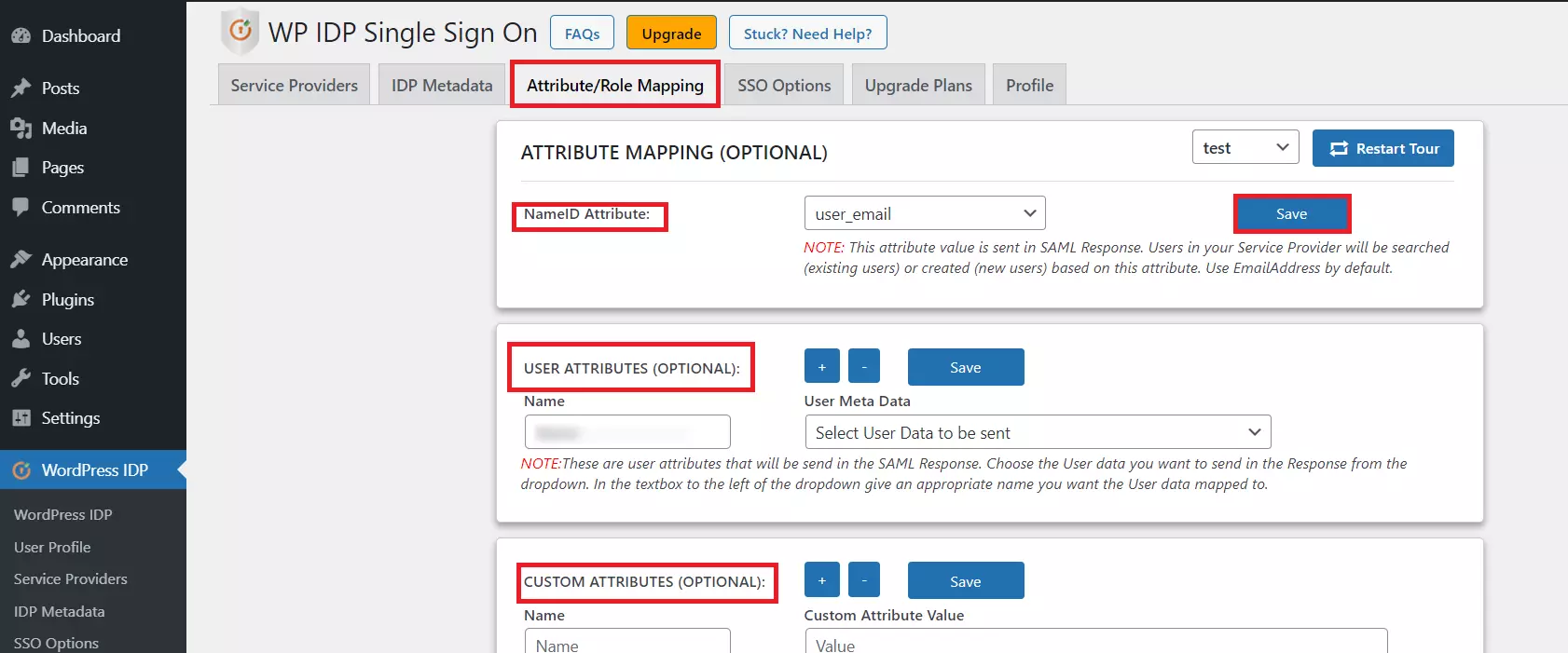
Task: Switch to Upgrade Plans tab
Action: click(918, 85)
